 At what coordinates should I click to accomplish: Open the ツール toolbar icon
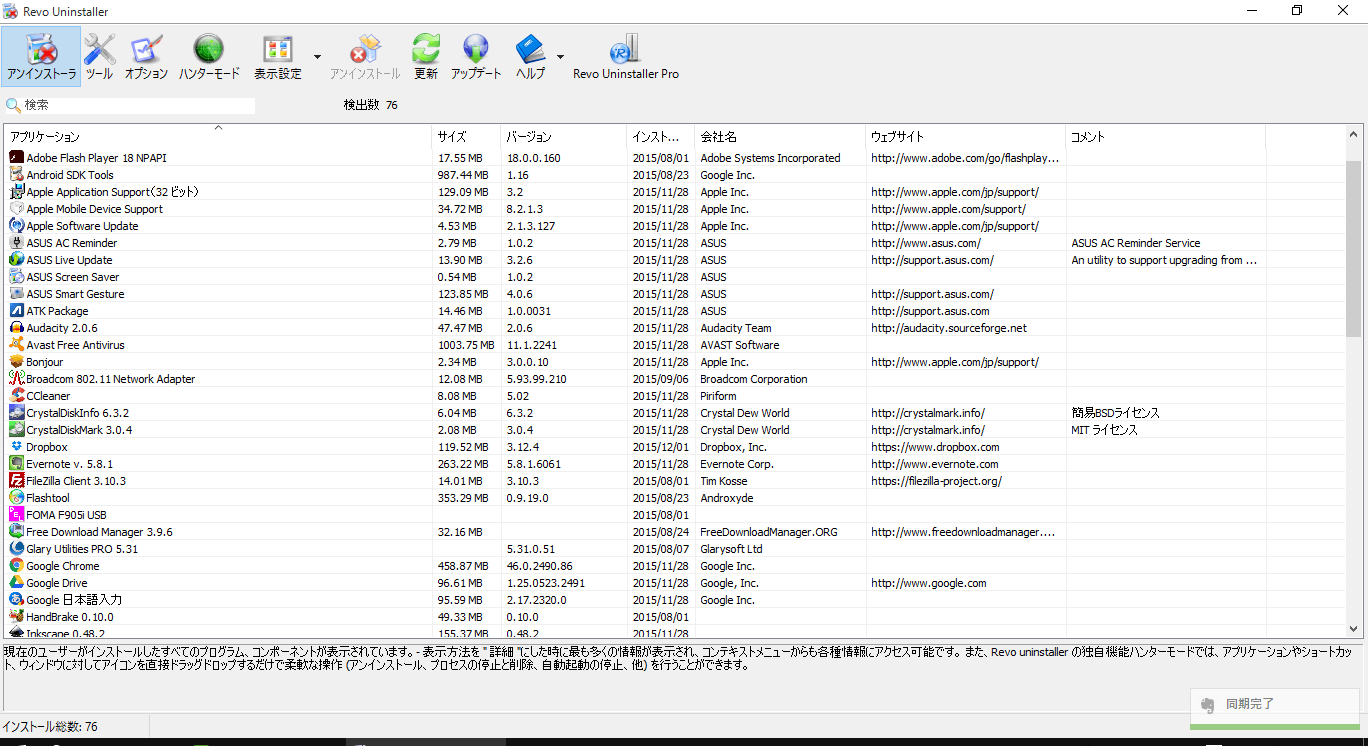tap(99, 56)
